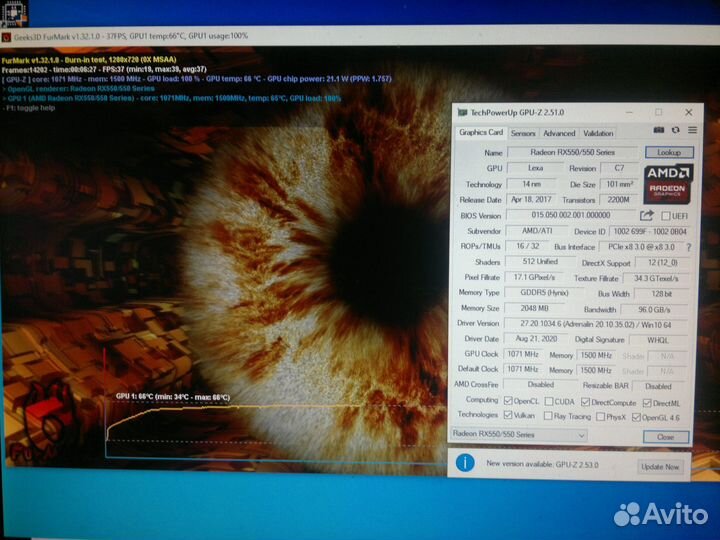This screenshot has width=720, height=540.
Task: Click the Digital Signature value WHQL
Action: (658, 340)
